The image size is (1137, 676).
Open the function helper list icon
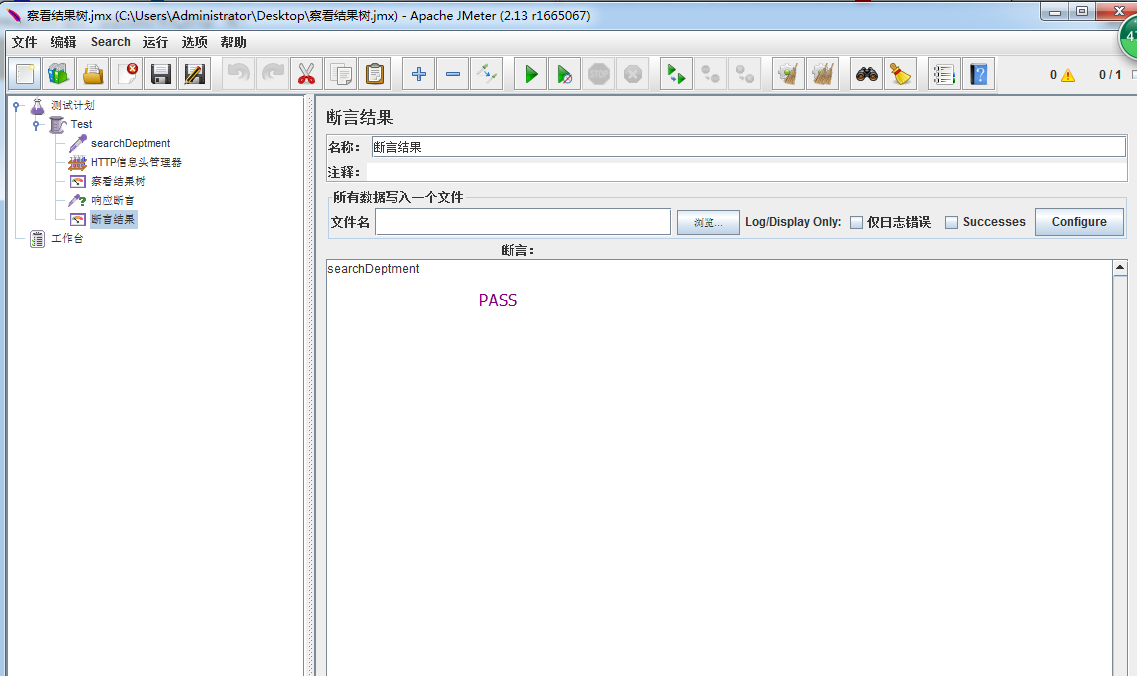tap(944, 74)
